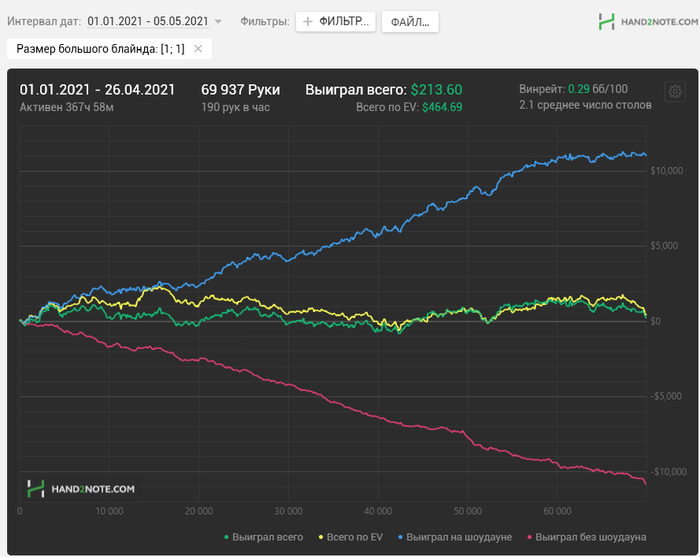The height and width of the screenshot is (557, 700).
Task: Click the $10,000 y-axis label
Action: [x=667, y=170]
